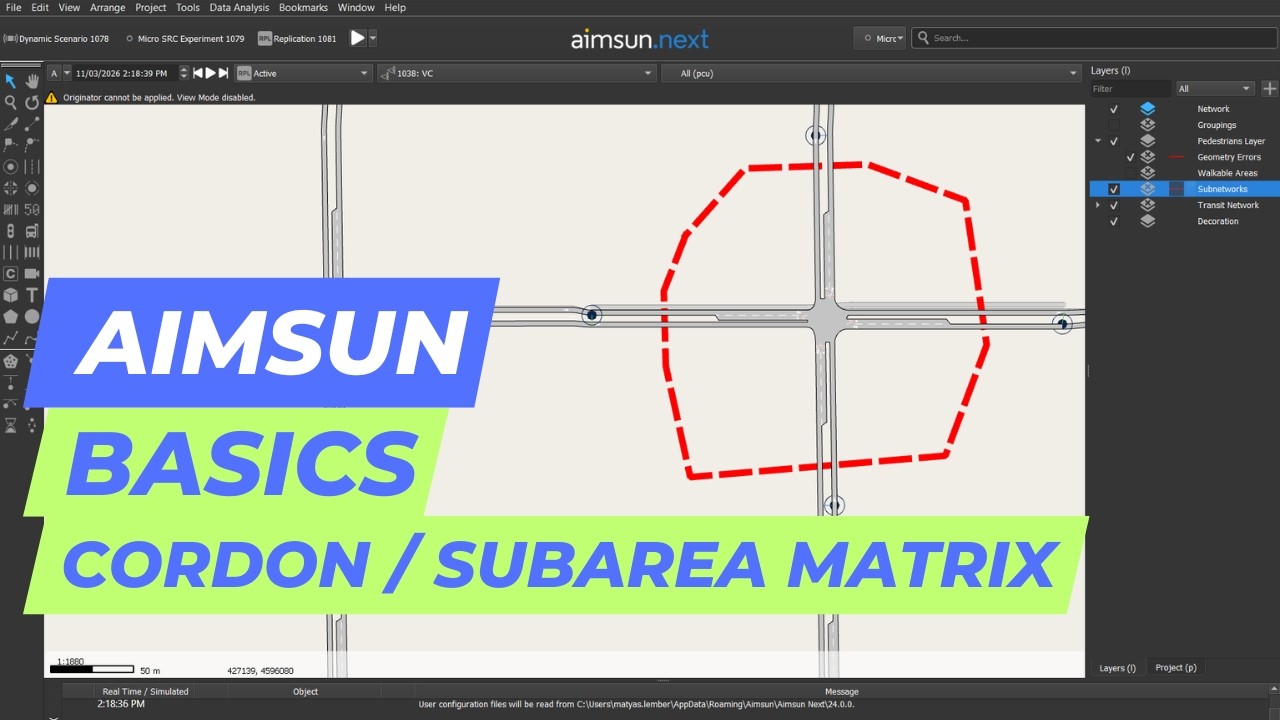The width and height of the screenshot is (1280, 720).
Task: Toggle Transit Network layer checkbox
Action: pos(1114,205)
